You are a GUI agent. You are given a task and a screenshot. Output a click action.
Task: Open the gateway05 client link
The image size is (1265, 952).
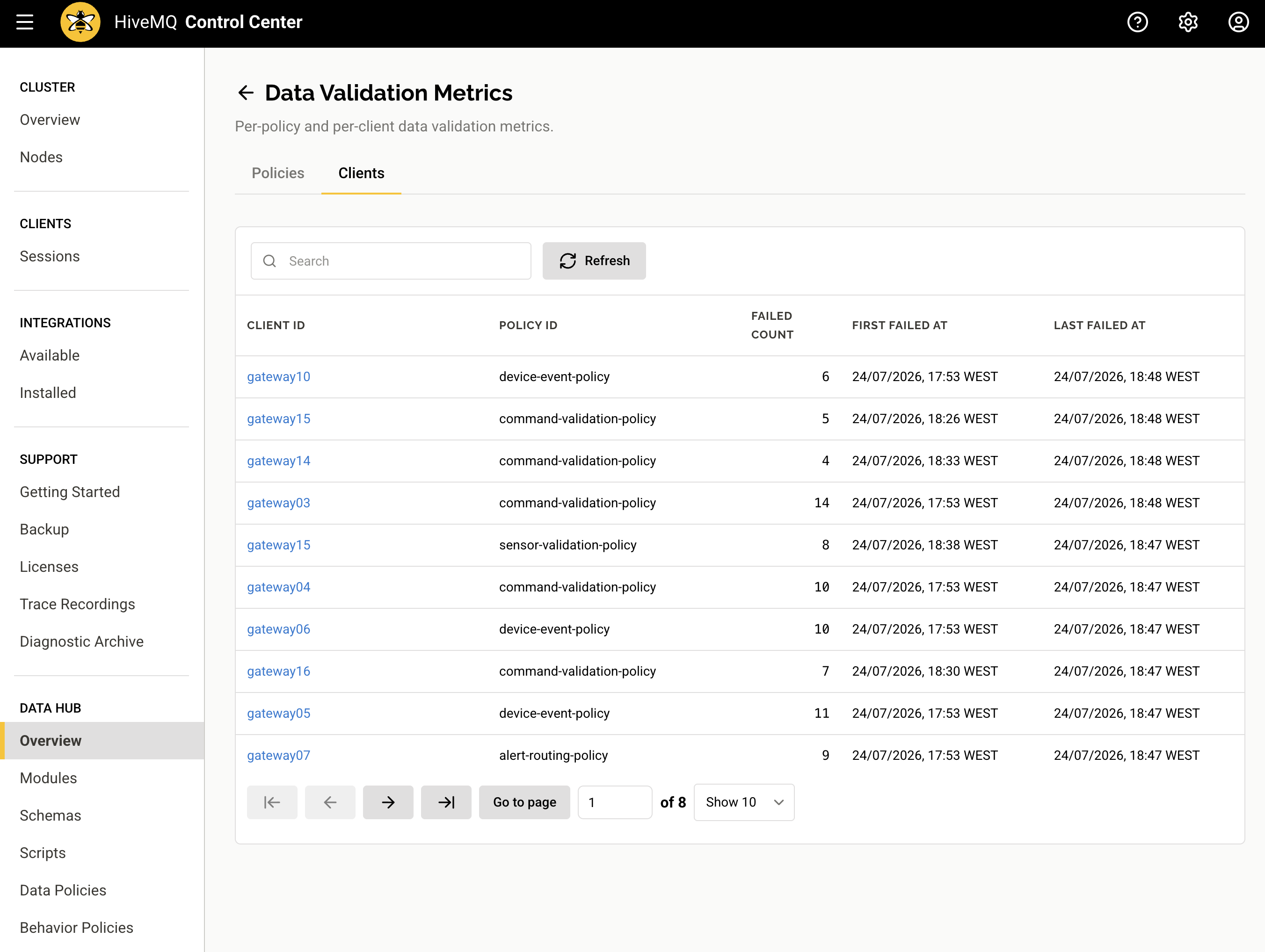(x=278, y=714)
